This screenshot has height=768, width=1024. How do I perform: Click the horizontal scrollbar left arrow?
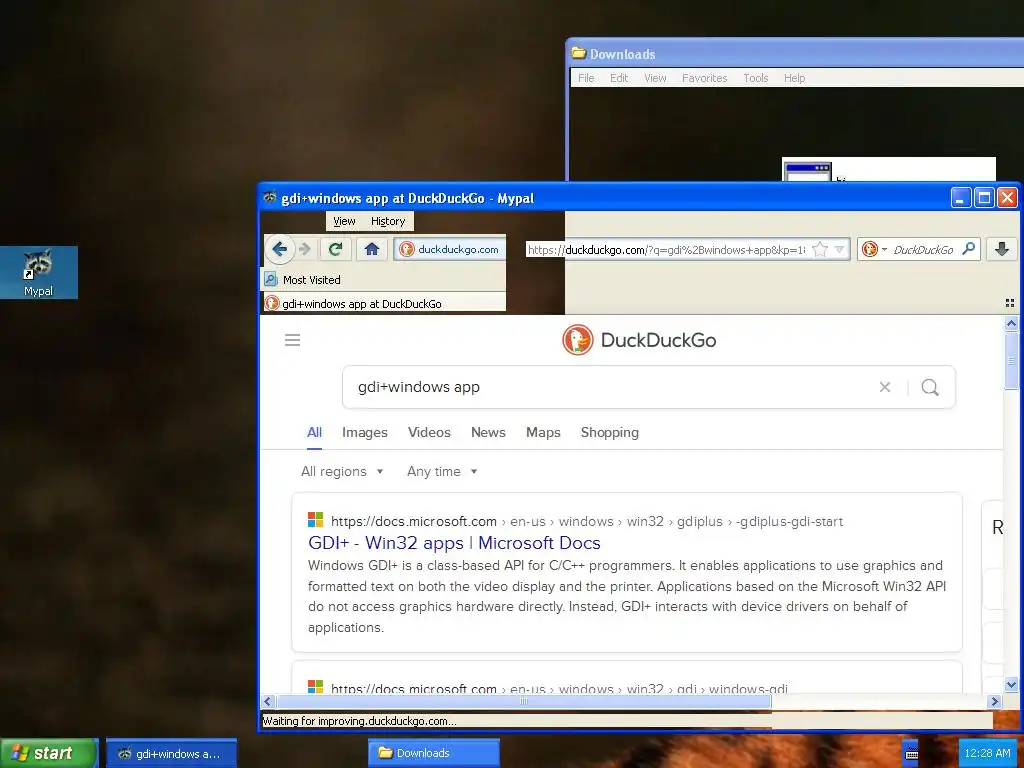(x=267, y=701)
